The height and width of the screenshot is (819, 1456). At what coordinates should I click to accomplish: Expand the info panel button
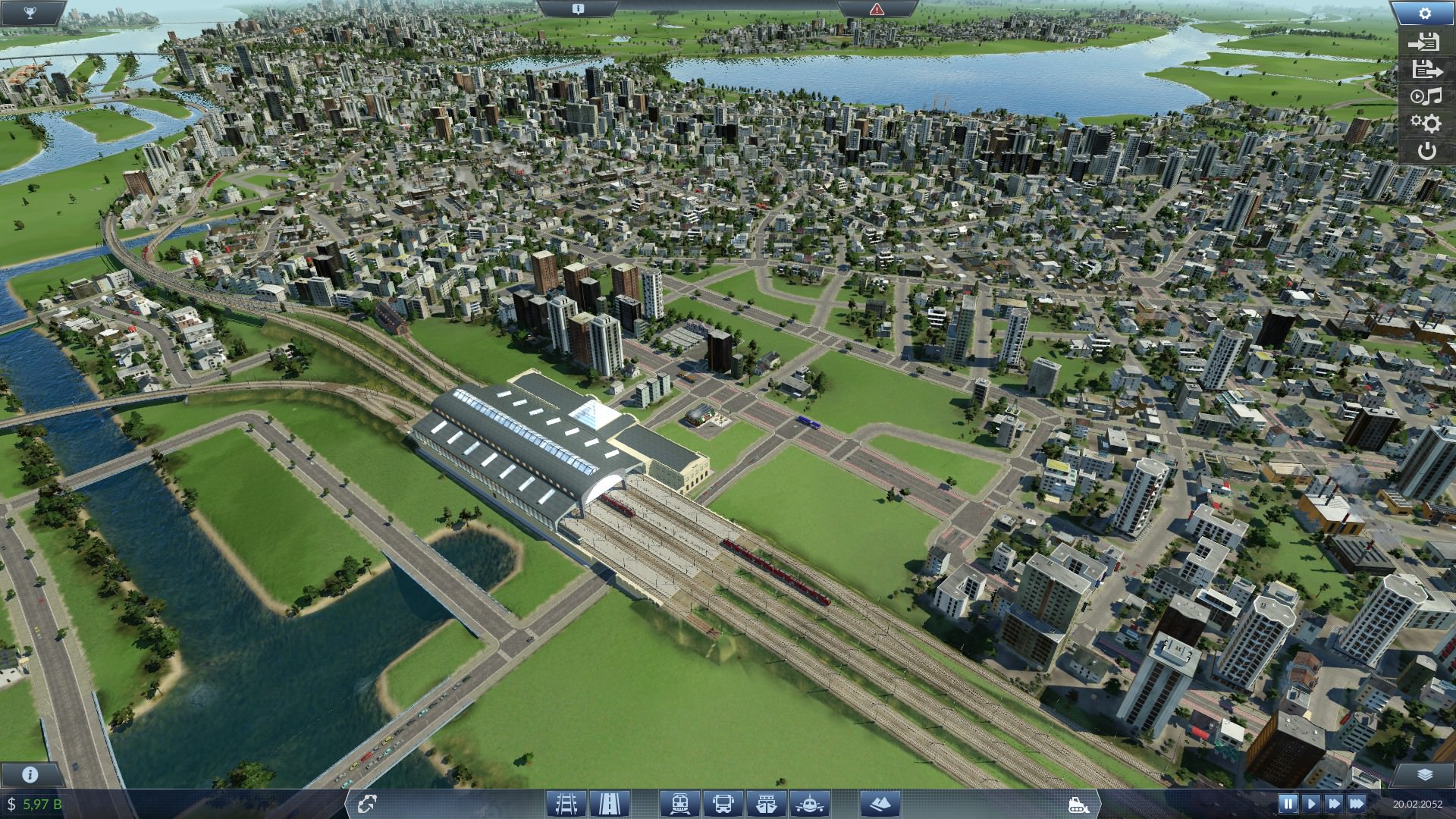point(30,774)
